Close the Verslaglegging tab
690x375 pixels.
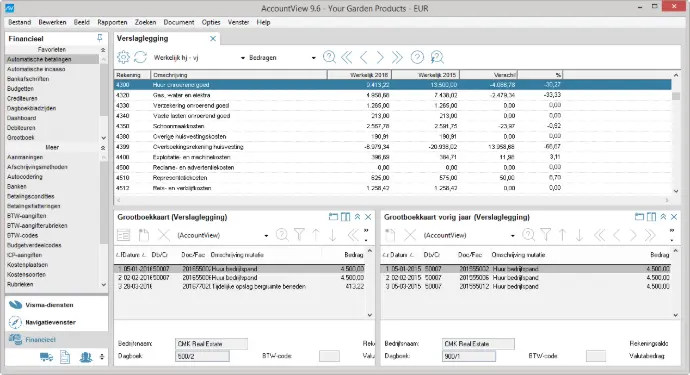coord(213,39)
